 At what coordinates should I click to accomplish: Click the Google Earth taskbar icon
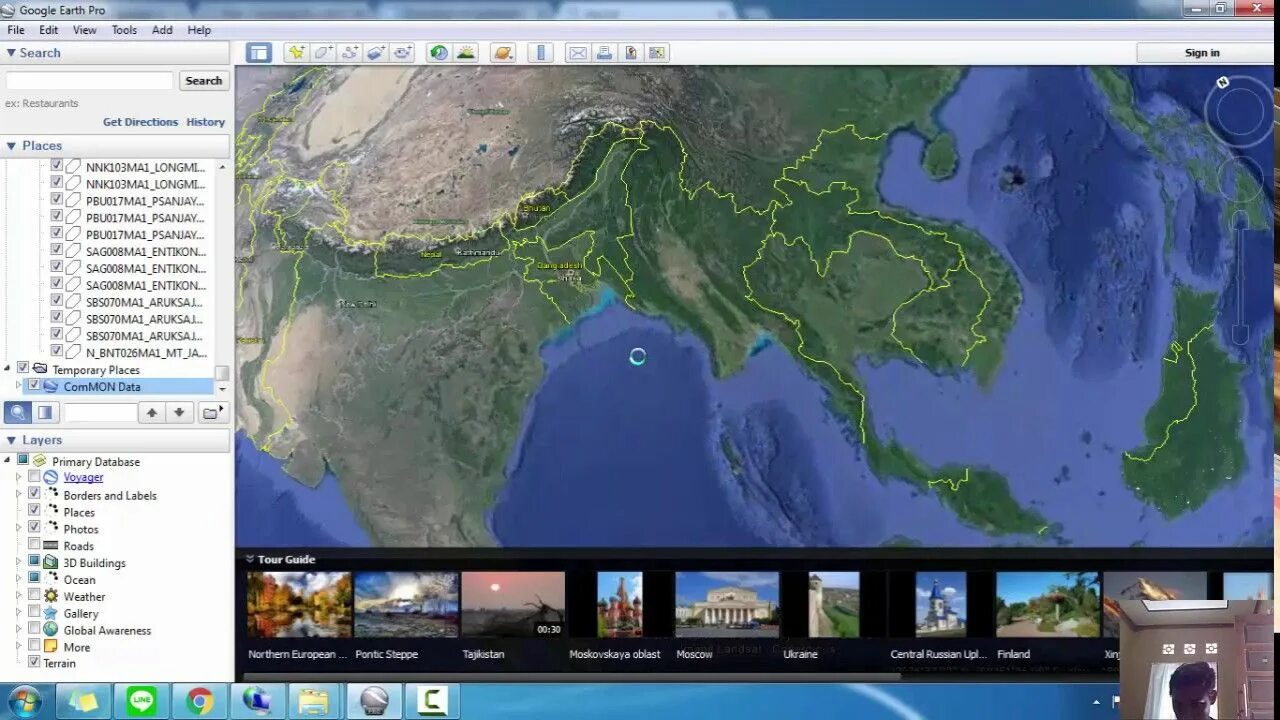pyautogui.click(x=373, y=702)
